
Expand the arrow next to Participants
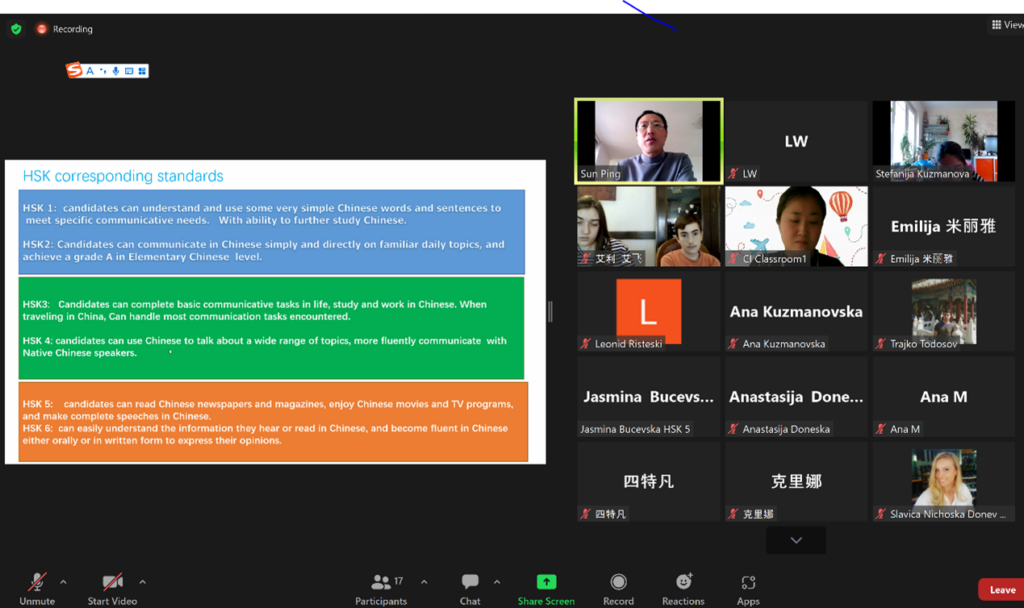[x=424, y=582]
